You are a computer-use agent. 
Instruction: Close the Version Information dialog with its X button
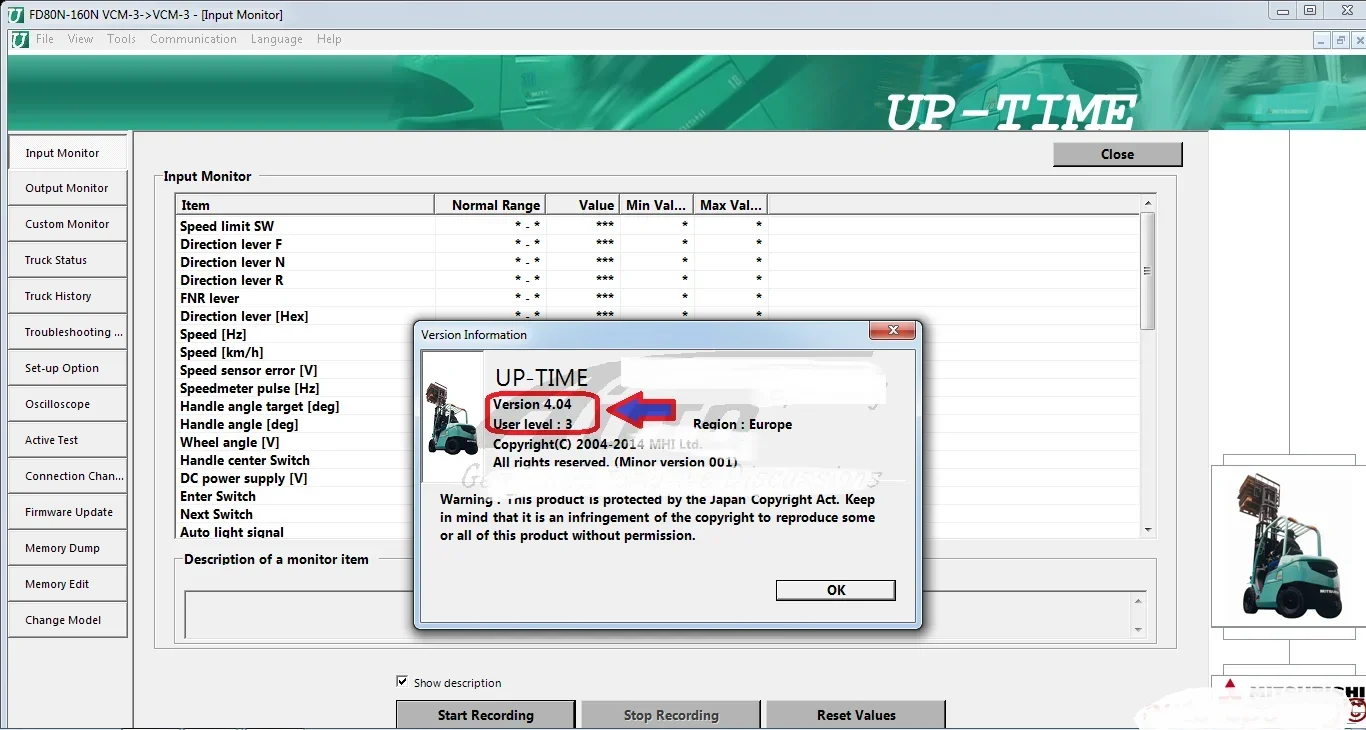(893, 331)
